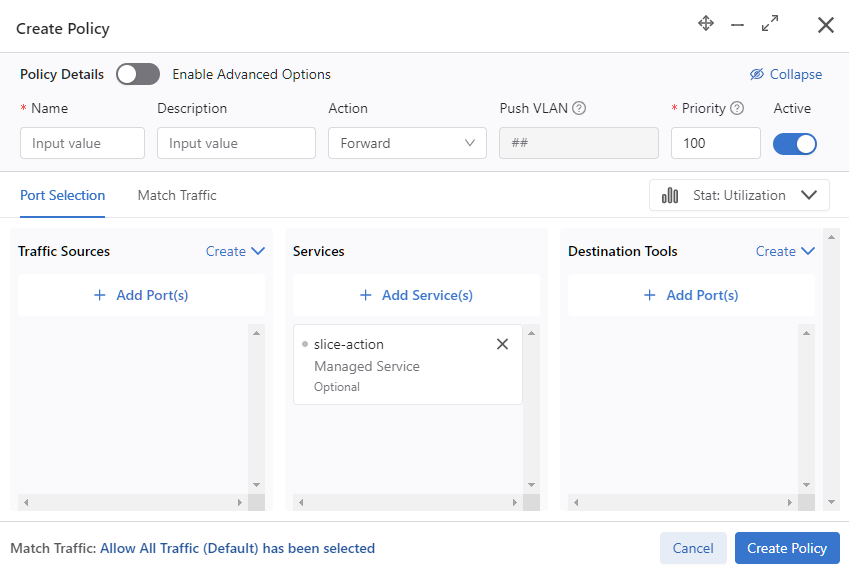Click the Create Policy button
Viewport: 849px width, 568px height.
[787, 548]
